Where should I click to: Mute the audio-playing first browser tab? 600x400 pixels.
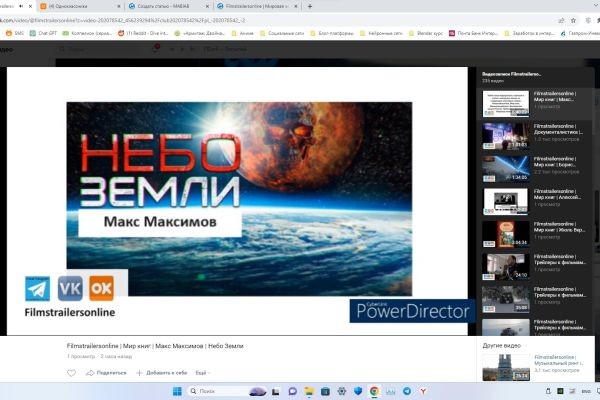pyautogui.click(x=21, y=6)
